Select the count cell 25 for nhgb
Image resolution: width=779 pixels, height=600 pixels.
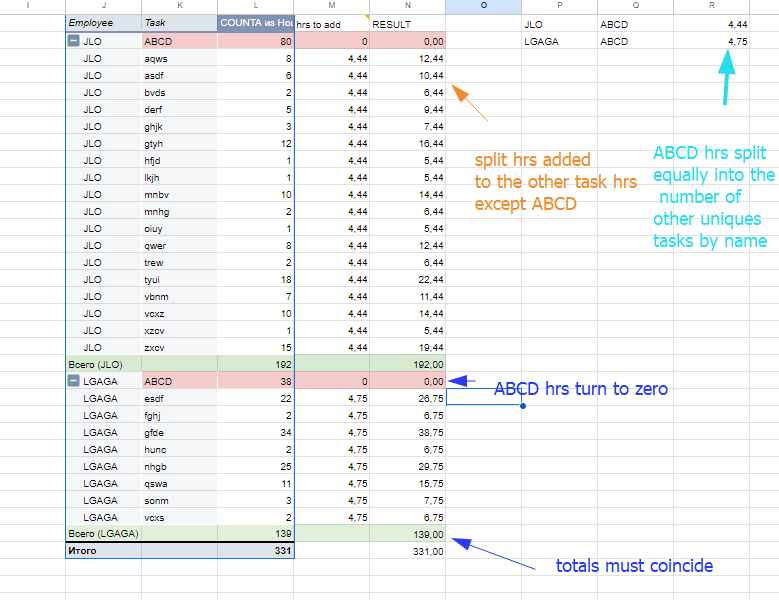click(x=255, y=466)
